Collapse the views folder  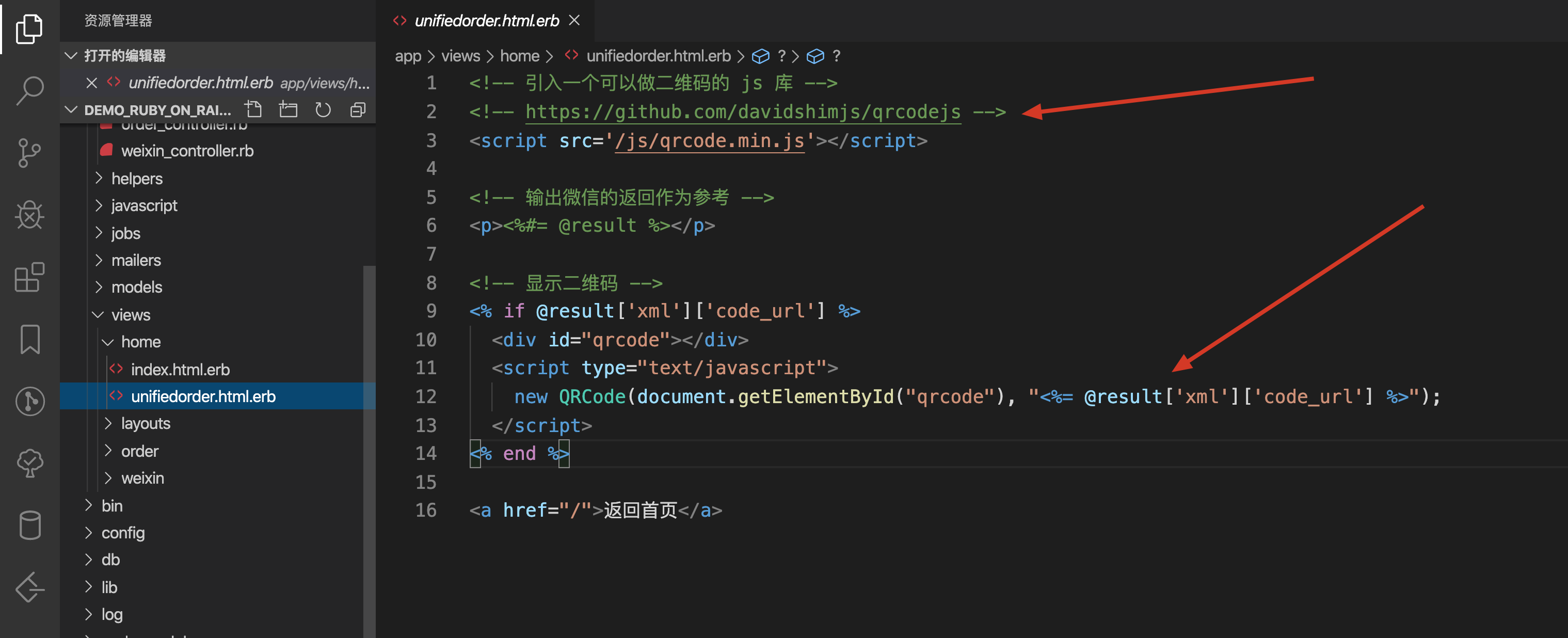coord(130,315)
